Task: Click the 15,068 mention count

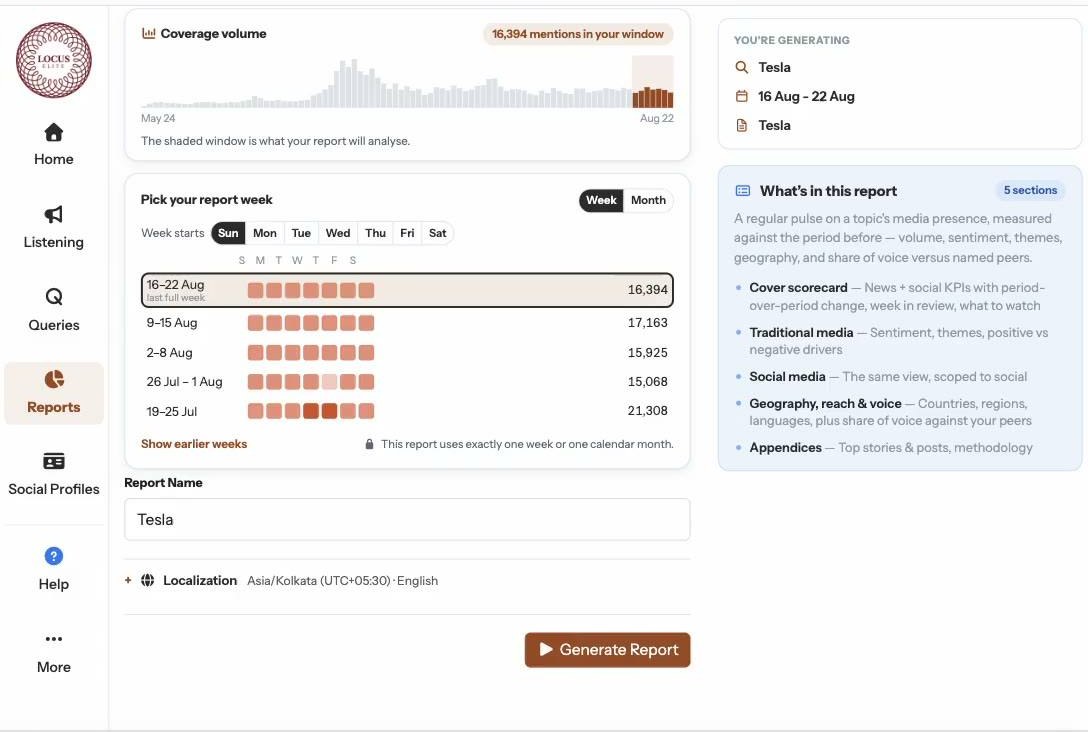Action: (x=647, y=382)
